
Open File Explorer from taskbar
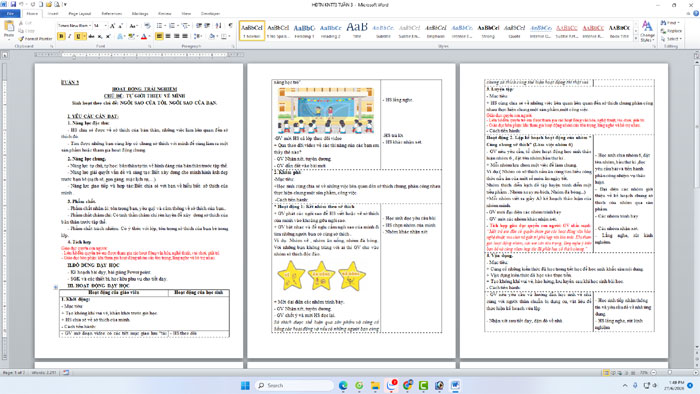tap(375, 386)
